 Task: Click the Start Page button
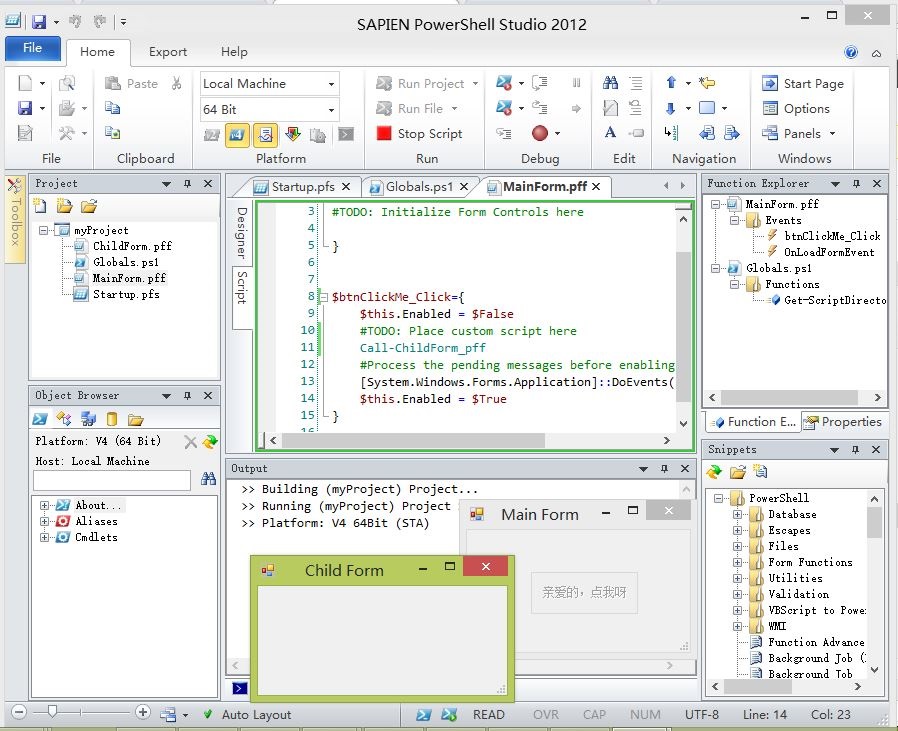pyautogui.click(x=803, y=84)
